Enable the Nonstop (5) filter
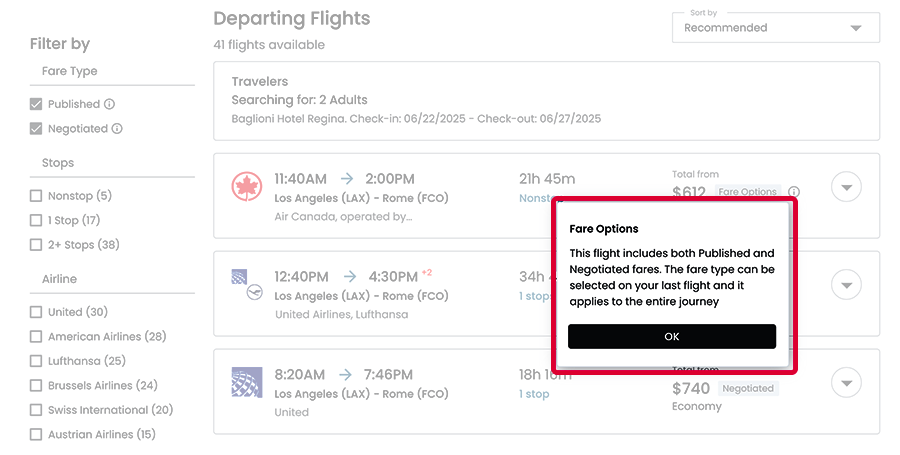The height and width of the screenshot is (455, 900). click(x=37, y=196)
